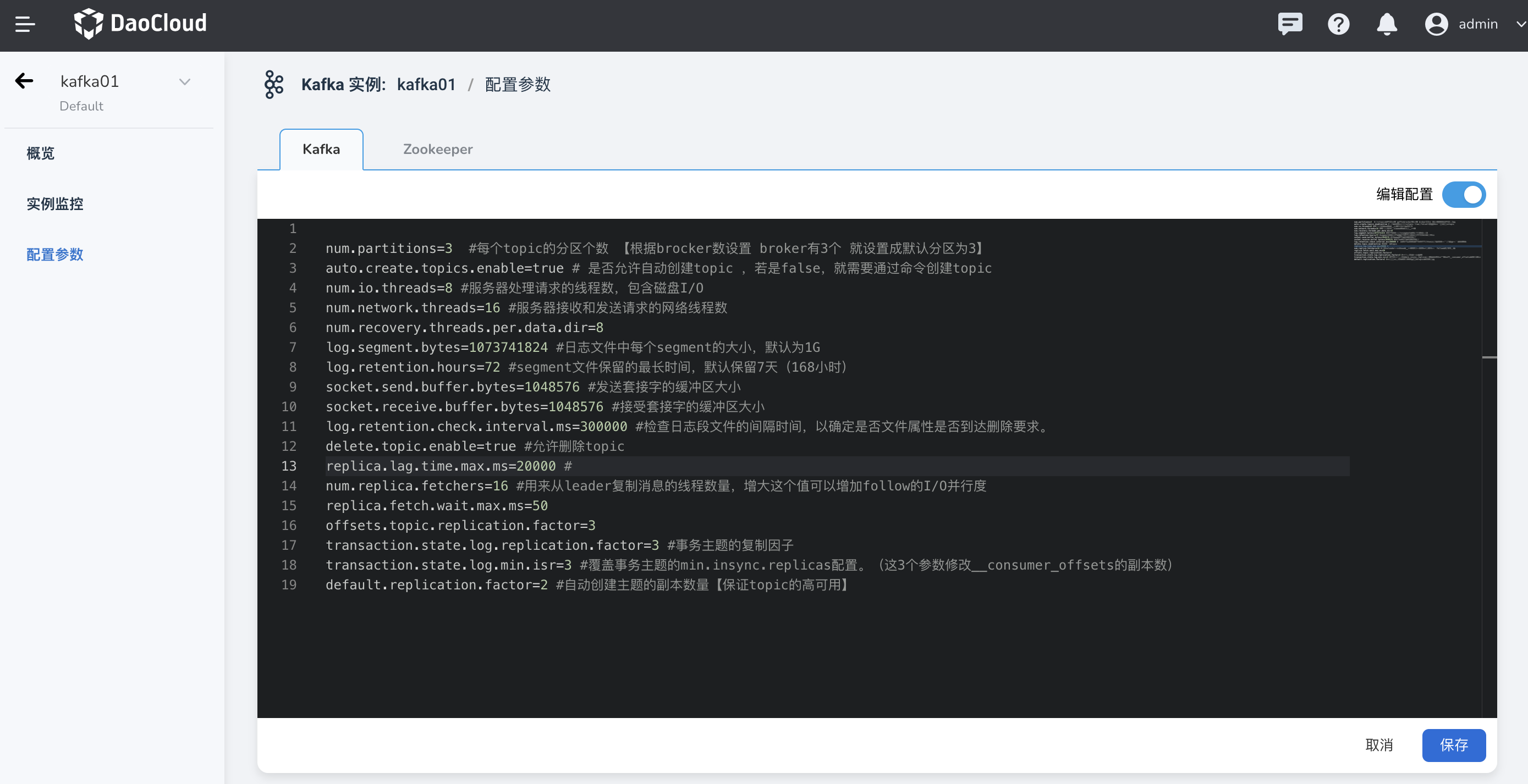Screen dimensions: 1528x784
Task: Click the DaoCloud logo
Action: tap(140, 24)
